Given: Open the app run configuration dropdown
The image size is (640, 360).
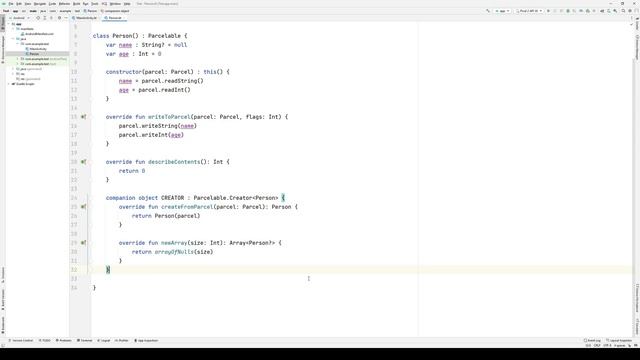Looking at the screenshot, I should (502, 11).
